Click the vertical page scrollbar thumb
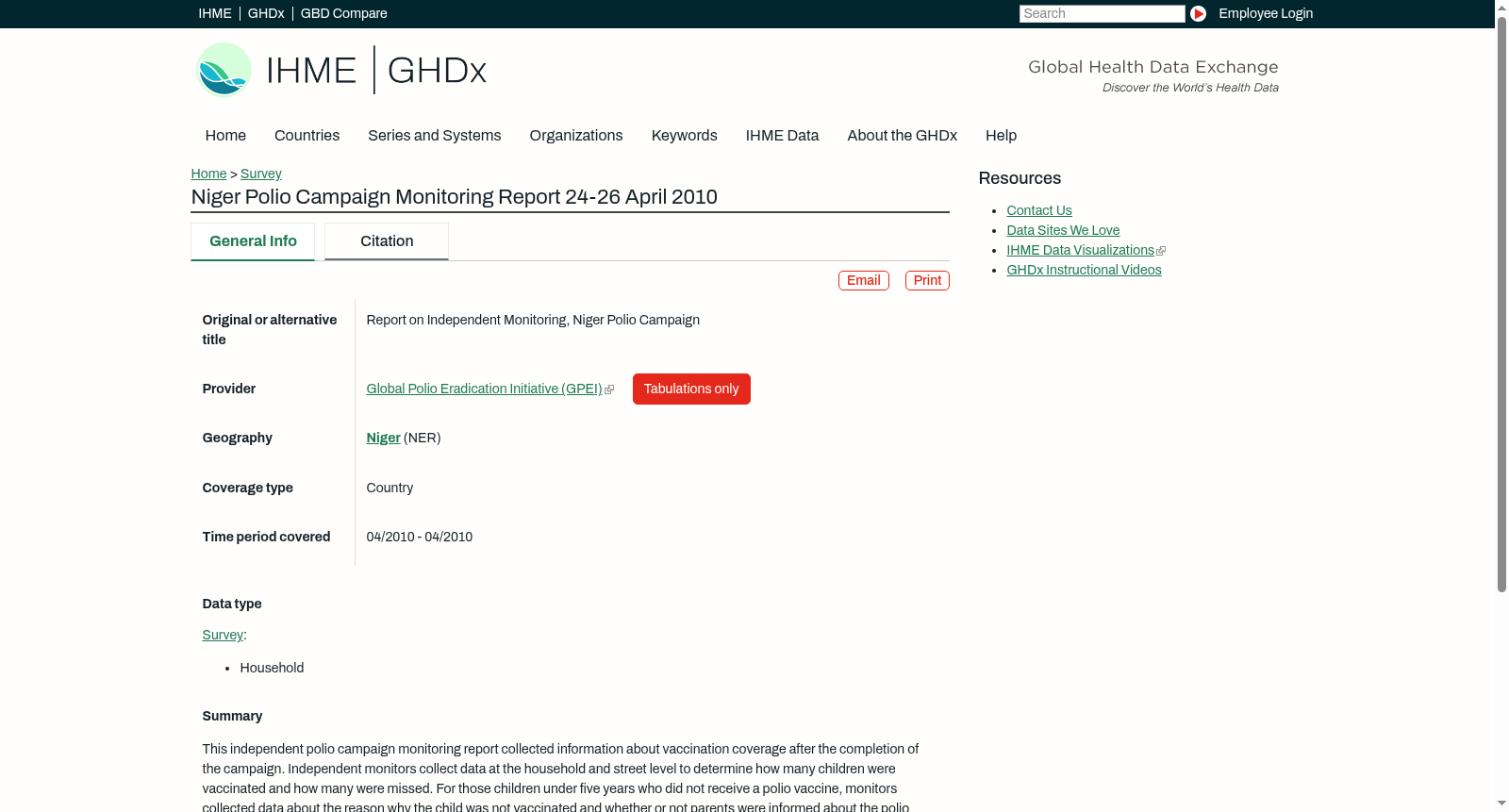 coord(1501,304)
